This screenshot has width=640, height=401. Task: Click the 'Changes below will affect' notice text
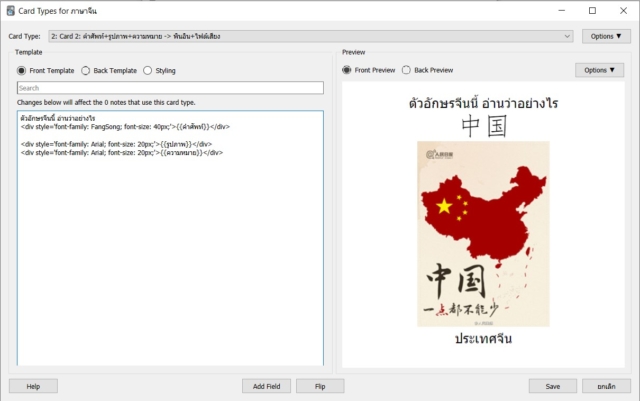[106, 102]
